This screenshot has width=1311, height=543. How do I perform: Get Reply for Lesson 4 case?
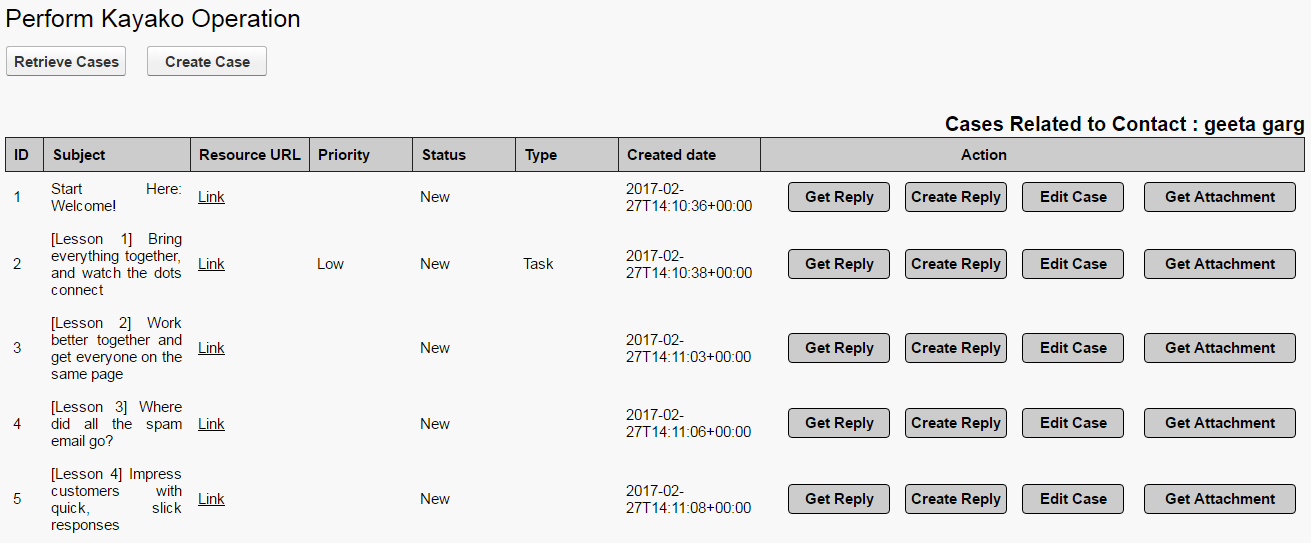pos(839,499)
